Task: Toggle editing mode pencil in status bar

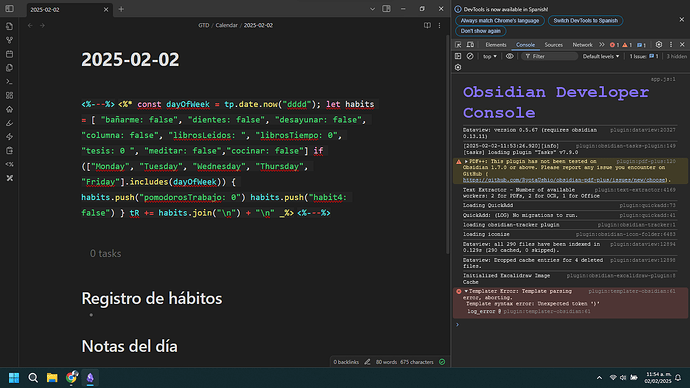Action: click(x=367, y=362)
